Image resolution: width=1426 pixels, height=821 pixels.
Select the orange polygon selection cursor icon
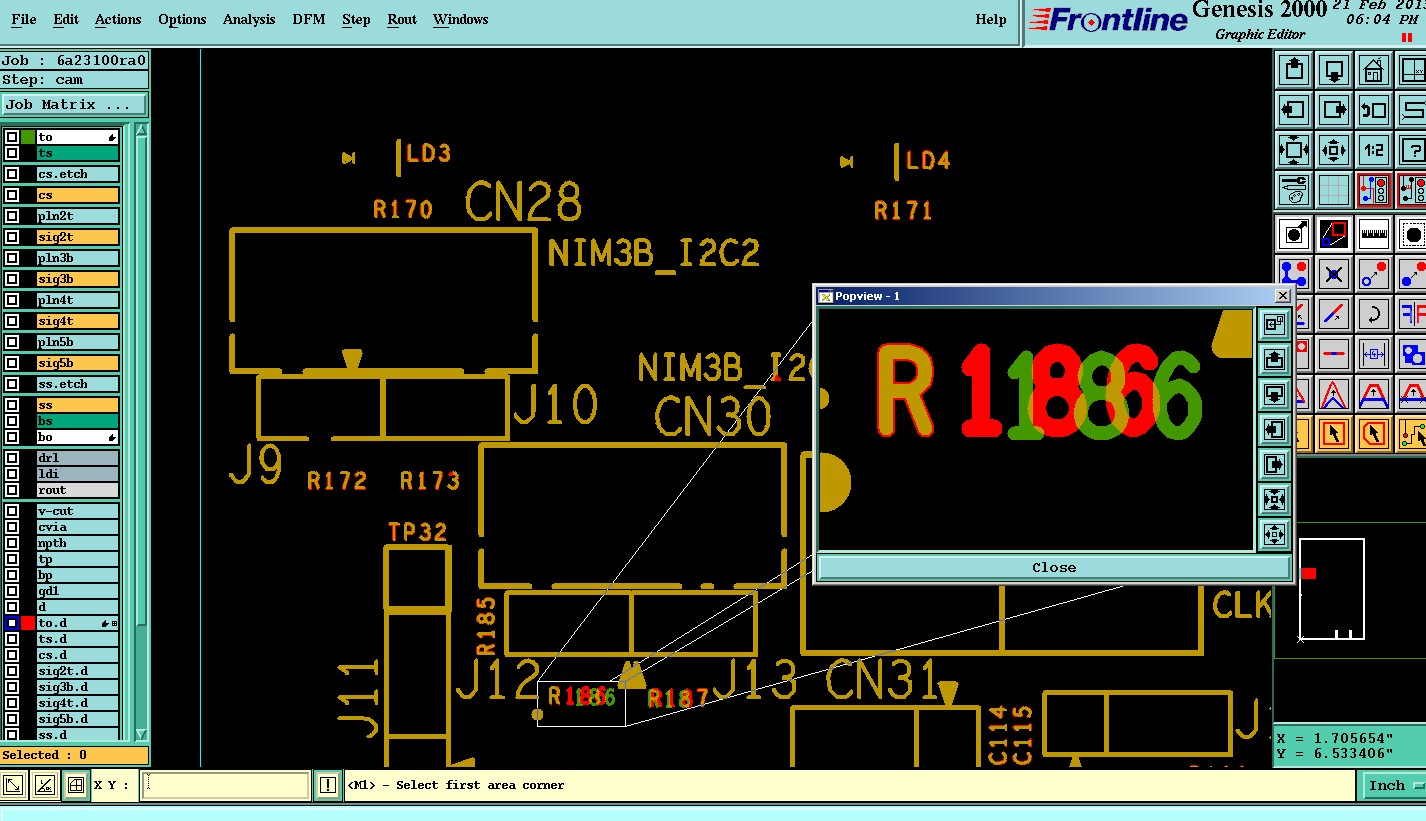pyautogui.click(x=1374, y=434)
